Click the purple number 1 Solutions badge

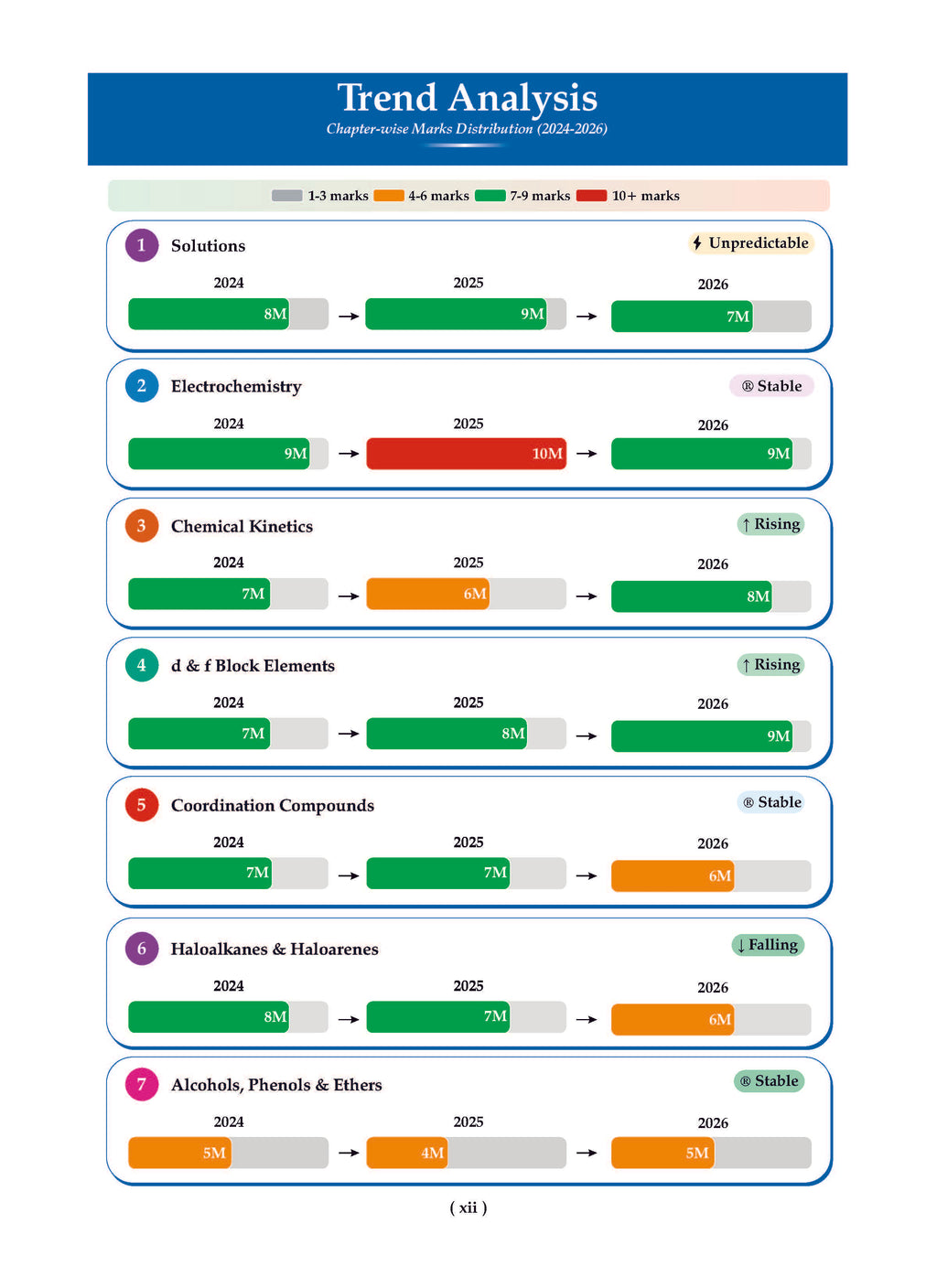[142, 245]
